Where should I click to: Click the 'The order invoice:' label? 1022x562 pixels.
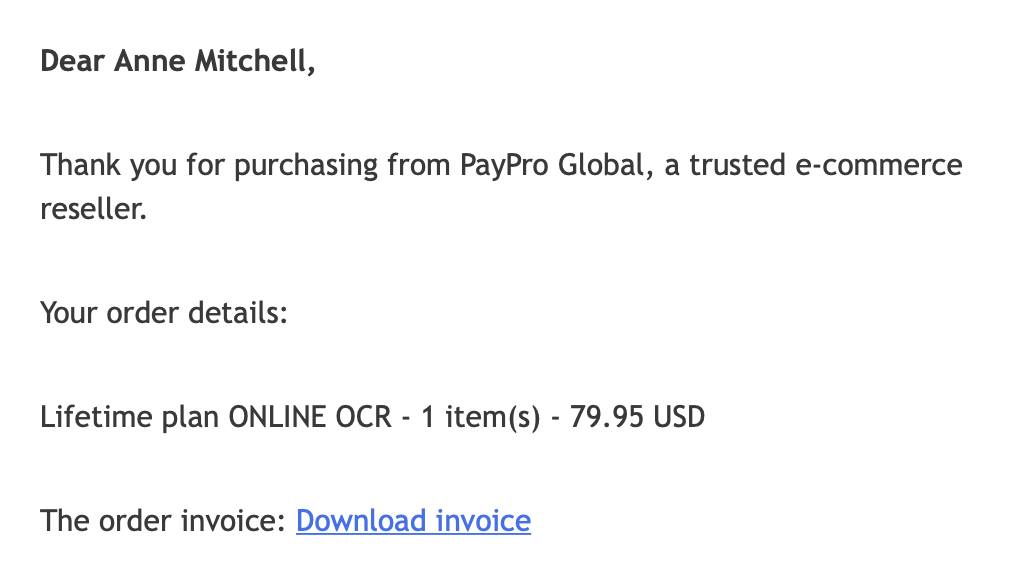pyautogui.click(x=163, y=521)
